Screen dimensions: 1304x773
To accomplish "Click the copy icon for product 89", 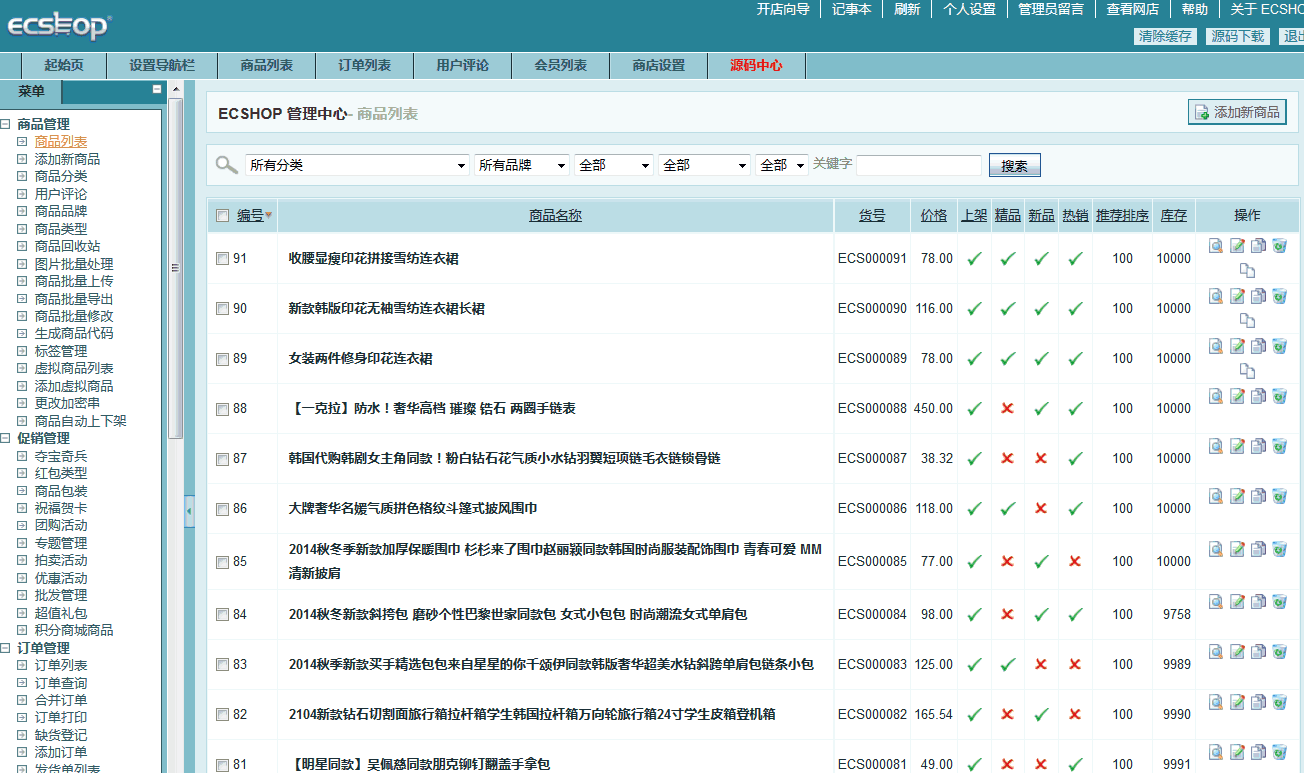I will pos(1259,346).
